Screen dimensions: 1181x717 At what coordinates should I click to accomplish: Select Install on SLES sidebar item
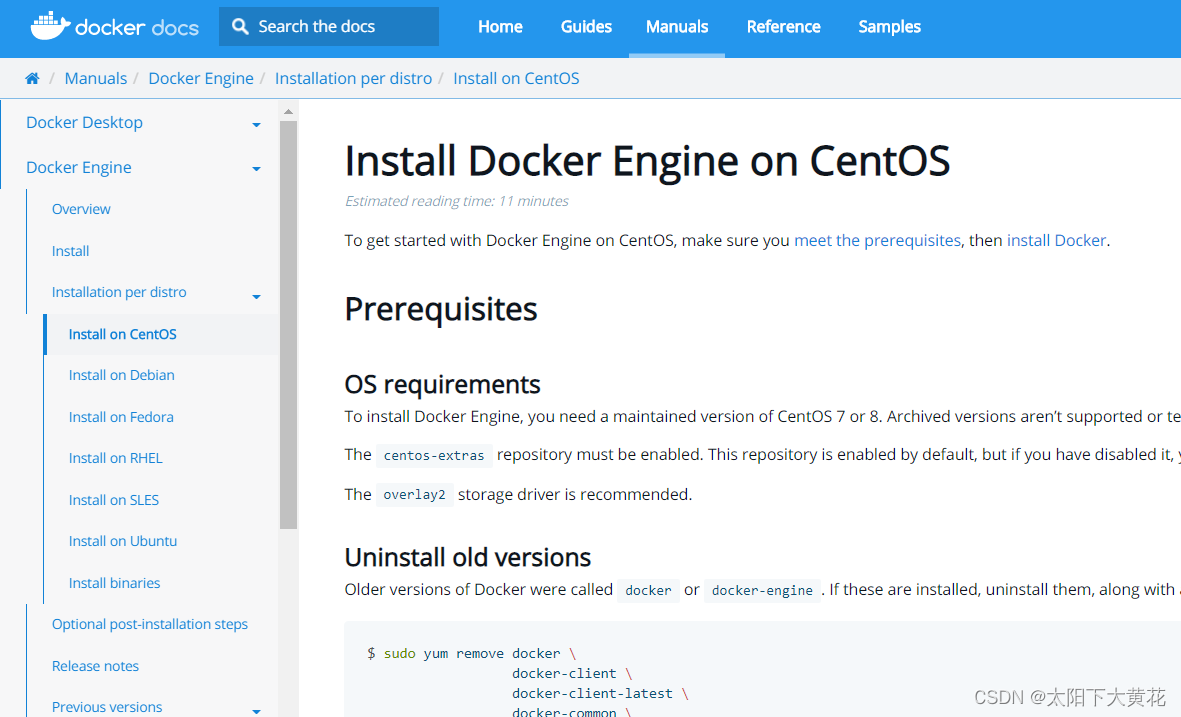click(x=114, y=499)
